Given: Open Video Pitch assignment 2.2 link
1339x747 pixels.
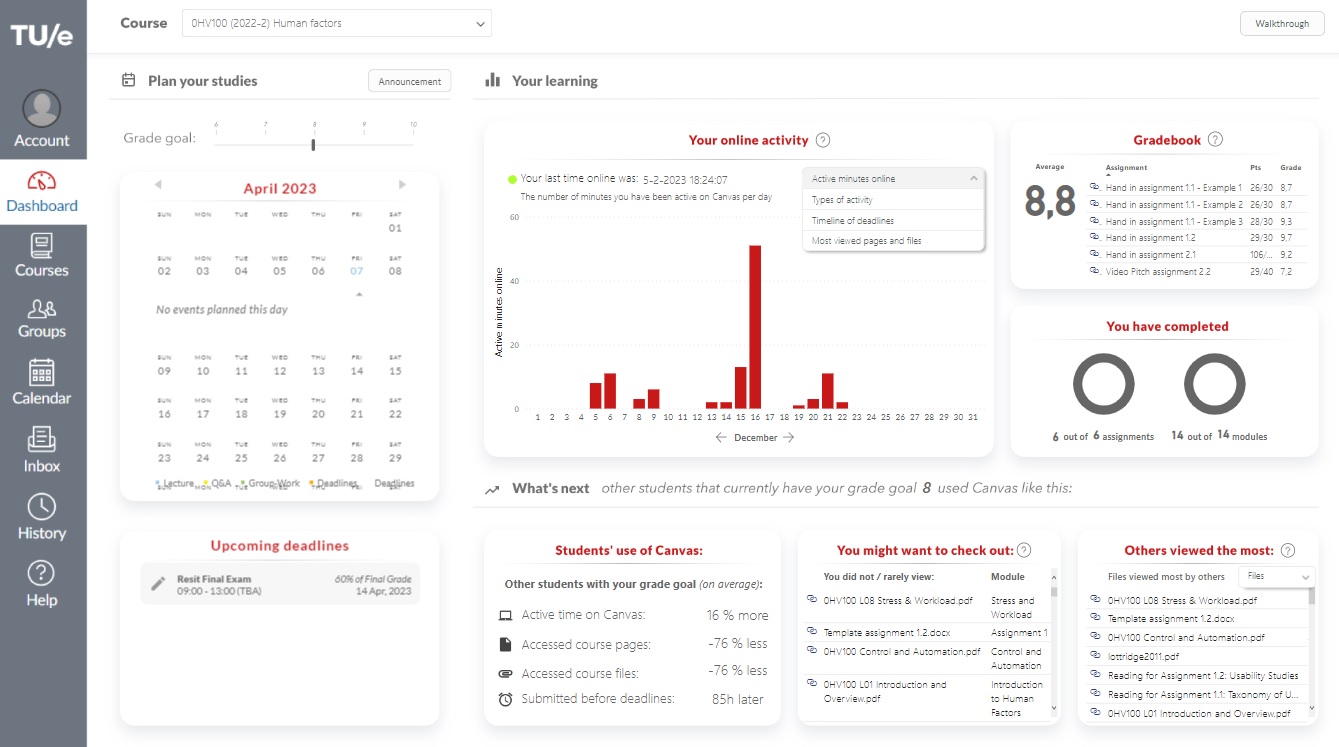Looking at the screenshot, I should tap(1158, 272).
